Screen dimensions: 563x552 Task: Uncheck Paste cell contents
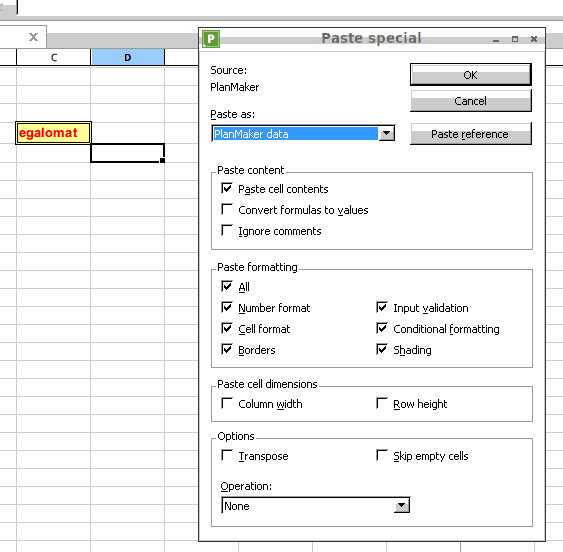click(227, 188)
